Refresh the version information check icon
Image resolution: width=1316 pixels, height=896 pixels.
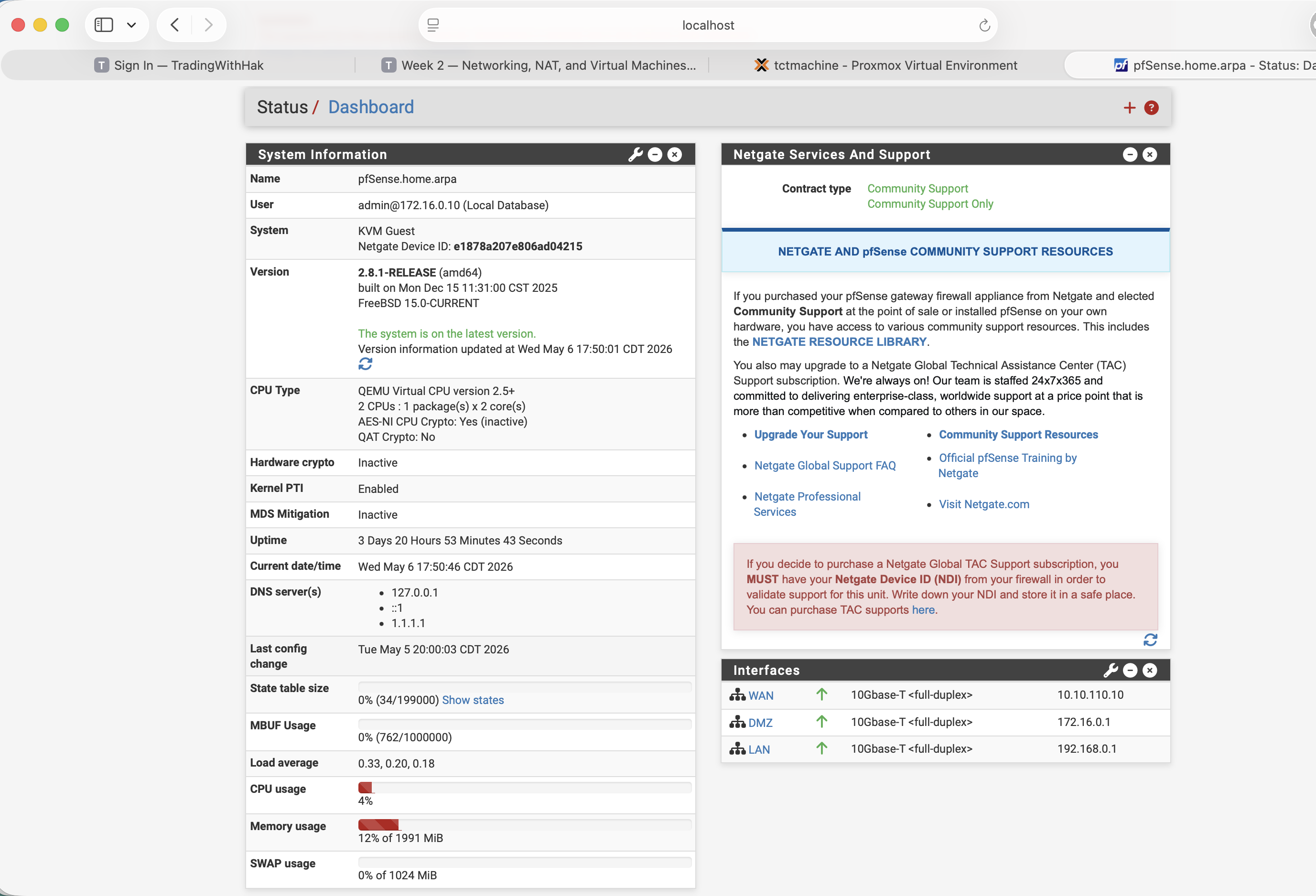365,364
